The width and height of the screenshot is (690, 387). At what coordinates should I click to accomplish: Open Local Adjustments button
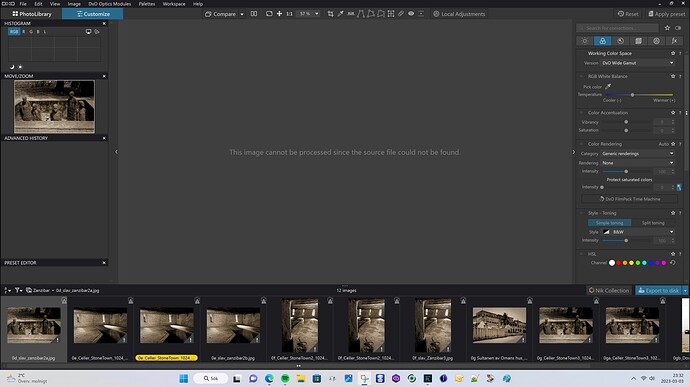[459, 14]
